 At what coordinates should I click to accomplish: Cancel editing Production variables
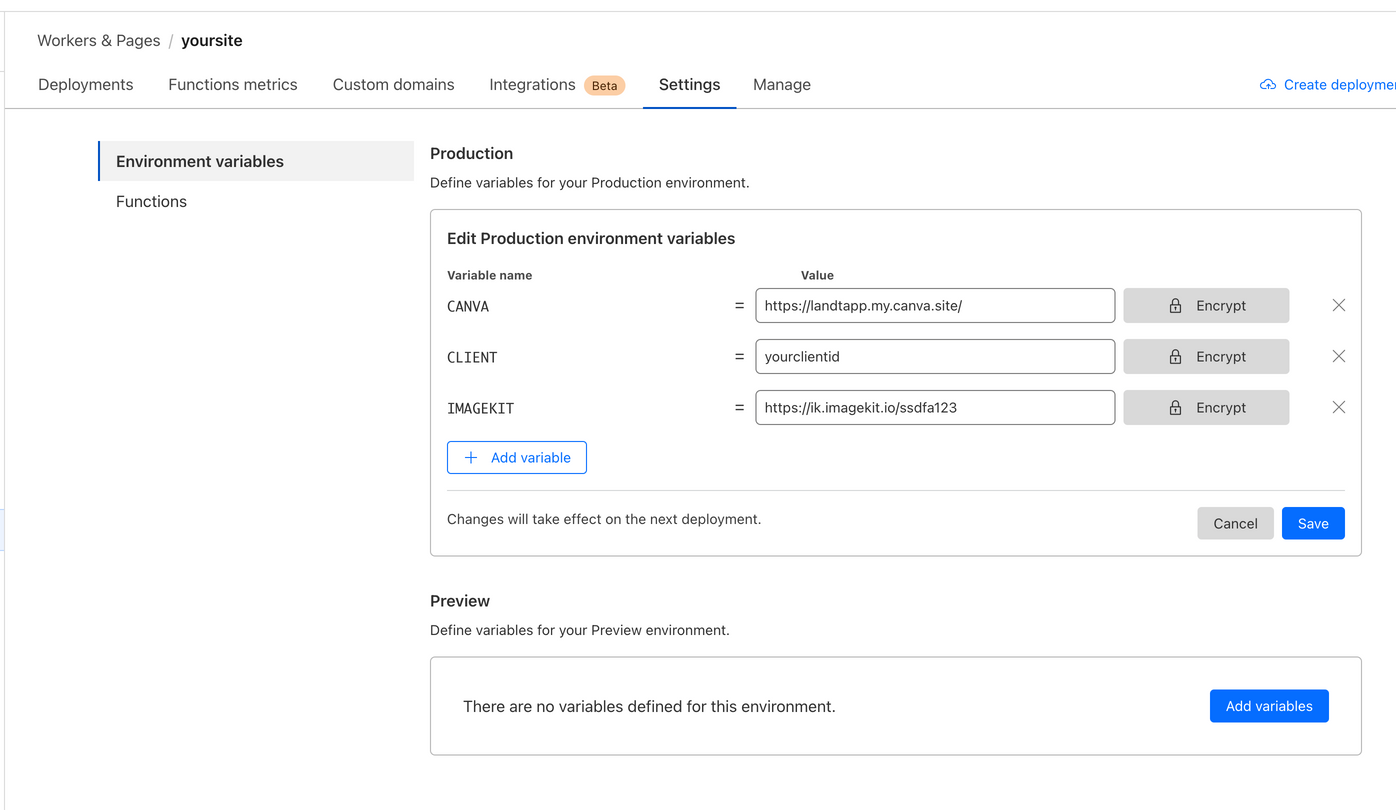pyautogui.click(x=1235, y=524)
